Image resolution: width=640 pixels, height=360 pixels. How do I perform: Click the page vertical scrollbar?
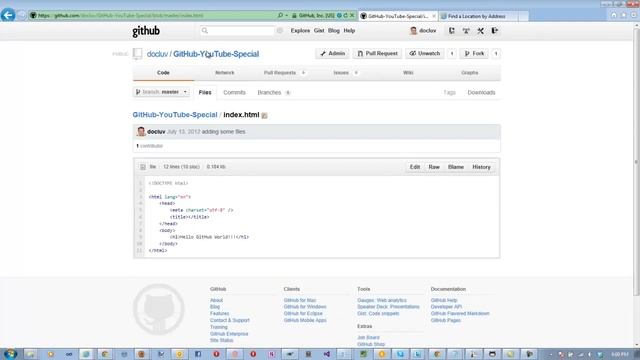click(636, 163)
